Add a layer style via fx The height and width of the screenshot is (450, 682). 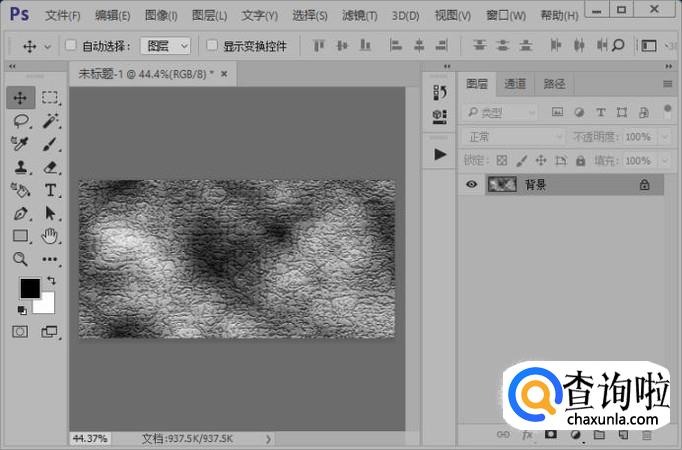(x=527, y=434)
